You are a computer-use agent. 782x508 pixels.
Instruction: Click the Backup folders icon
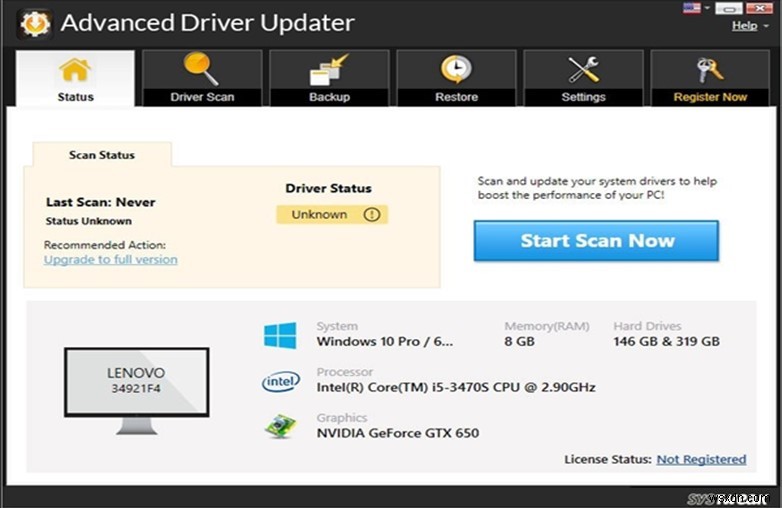[329, 70]
